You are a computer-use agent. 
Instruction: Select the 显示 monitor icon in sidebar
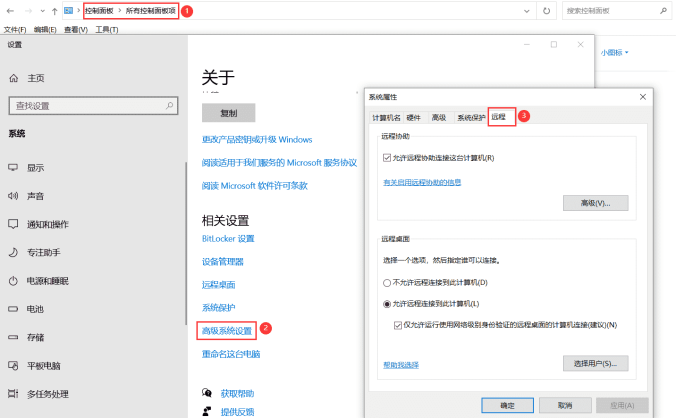(x=13, y=167)
